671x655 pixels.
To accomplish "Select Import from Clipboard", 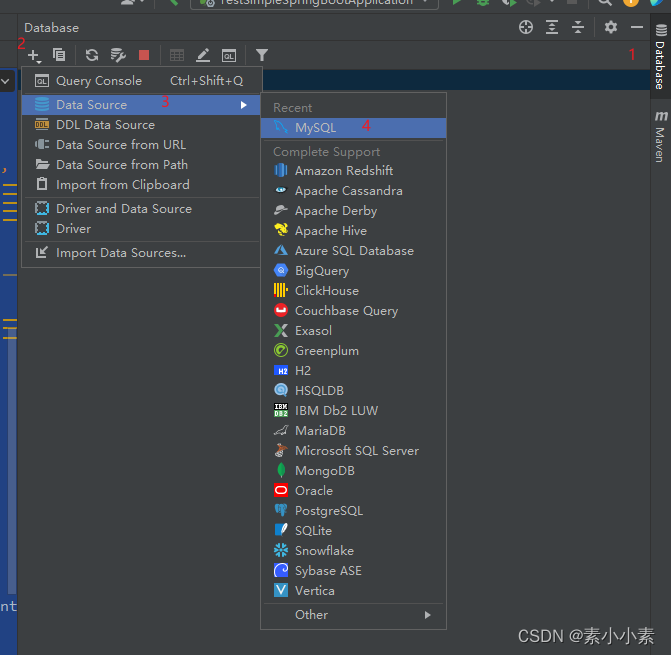I will pyautogui.click(x=141, y=185).
